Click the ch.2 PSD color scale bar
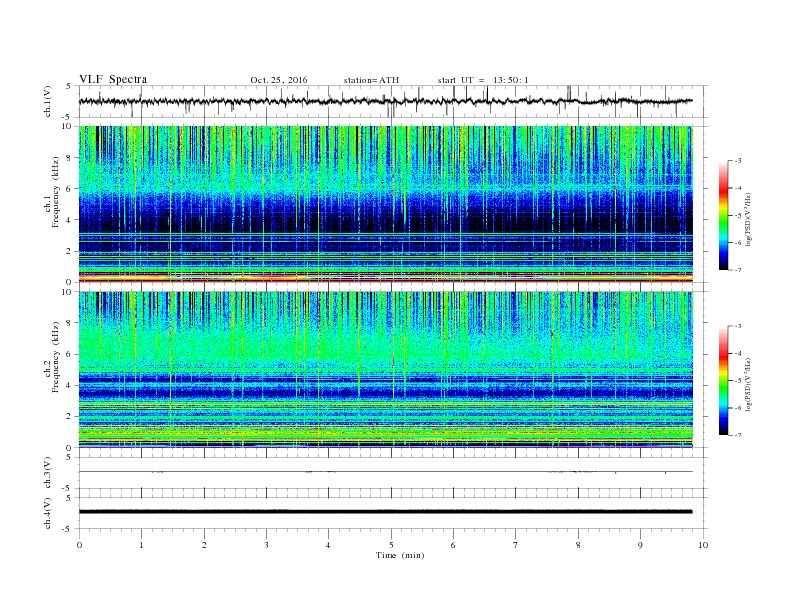 723,381
